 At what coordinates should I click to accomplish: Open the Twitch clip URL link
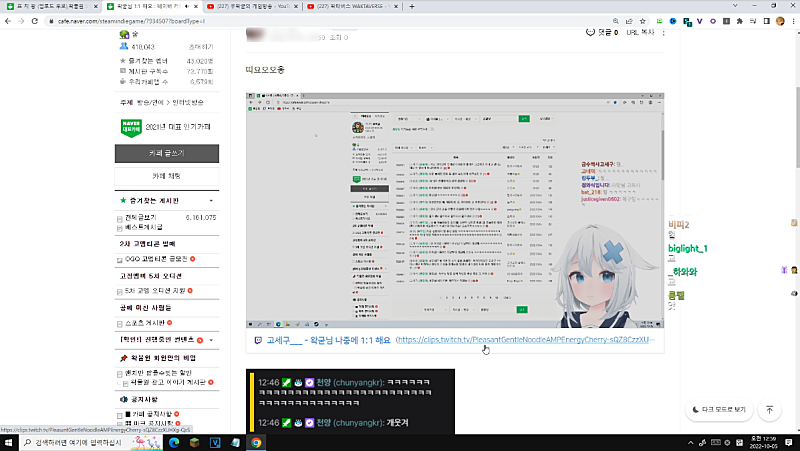(x=526, y=340)
